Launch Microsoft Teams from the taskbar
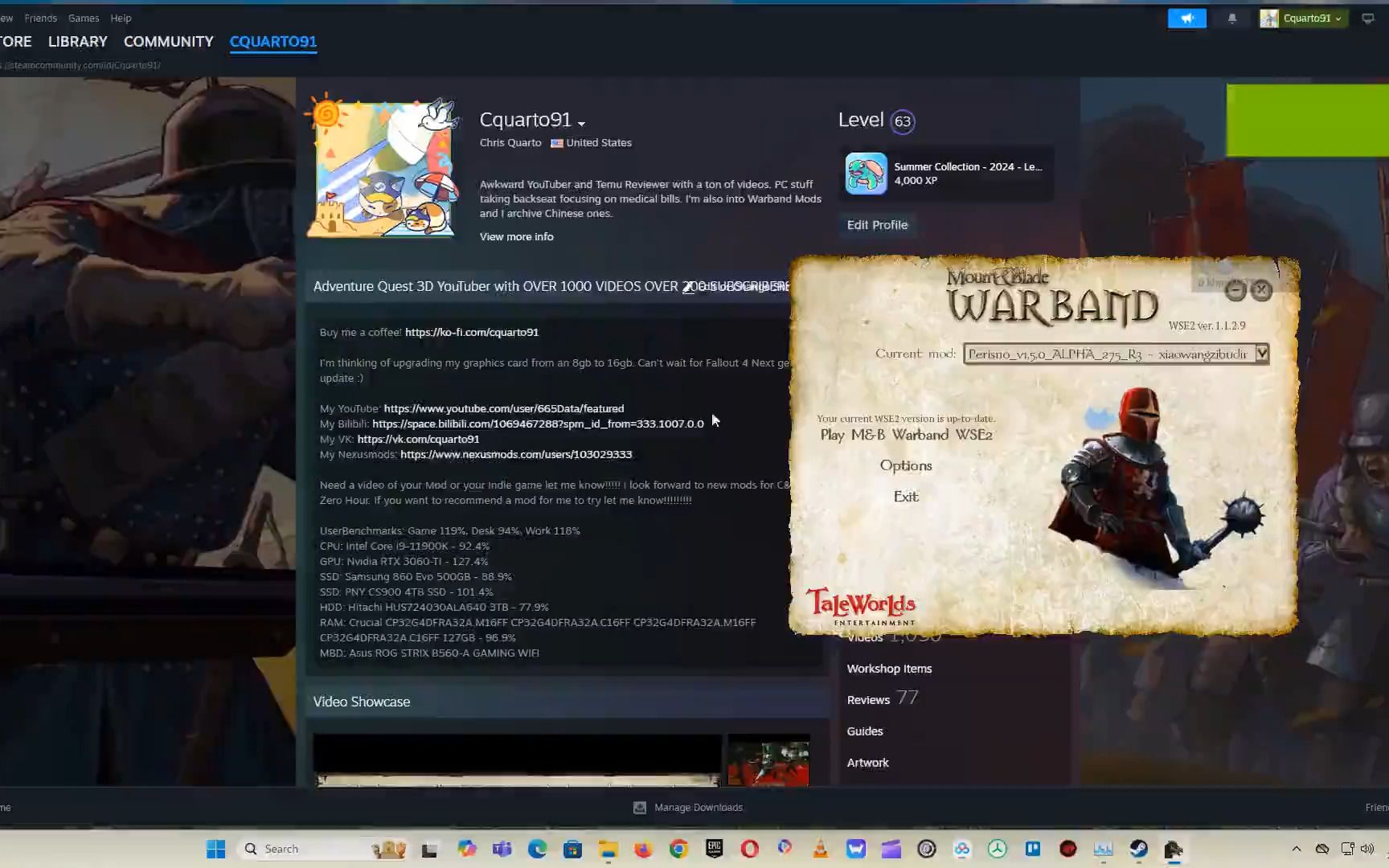This screenshot has width=1389, height=868. (502, 849)
